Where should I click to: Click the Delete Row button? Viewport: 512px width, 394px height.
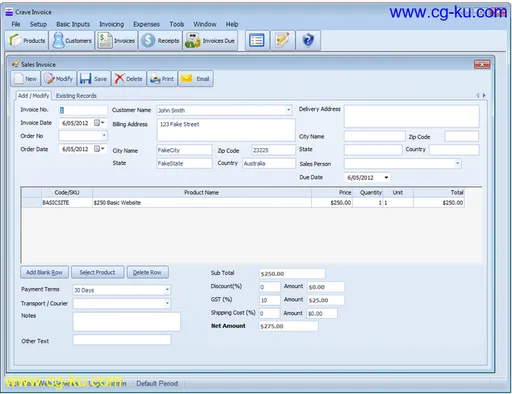click(147, 272)
